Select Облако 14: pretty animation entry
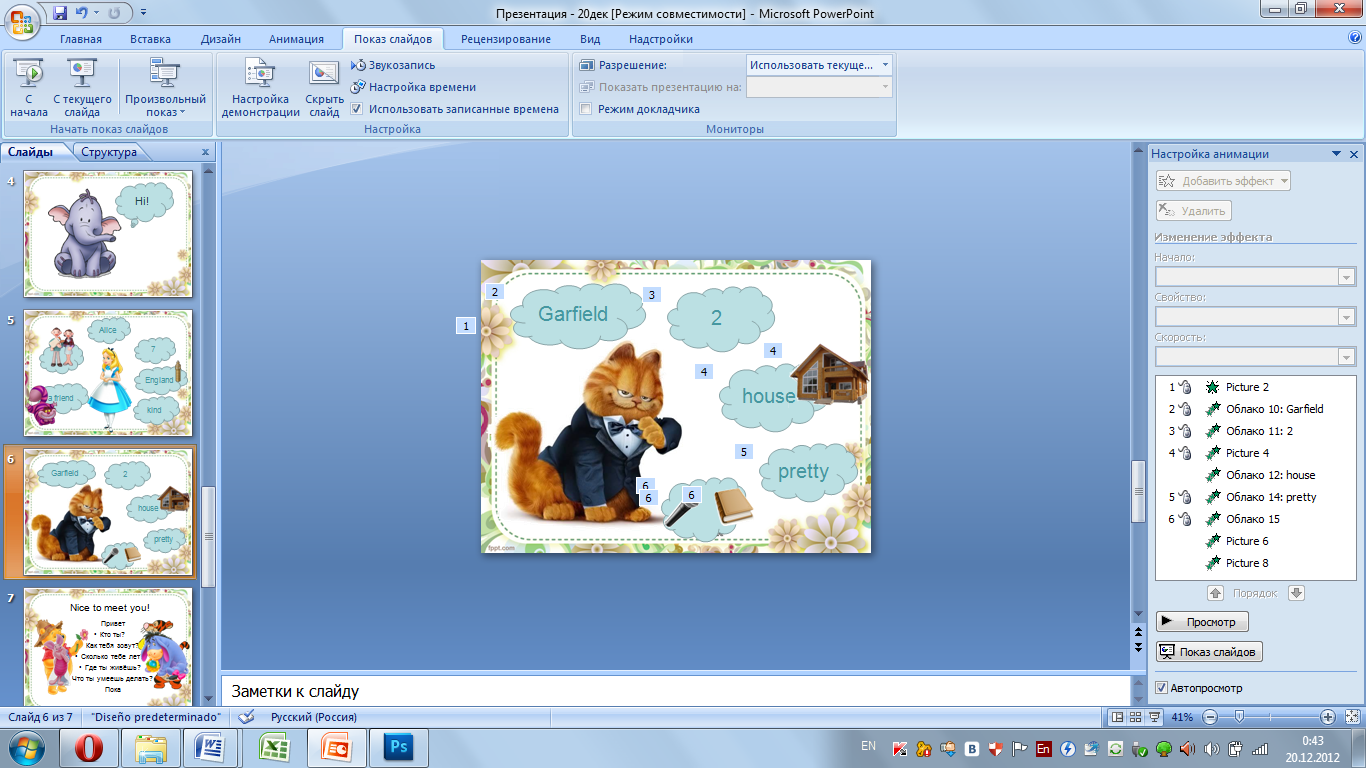Image resolution: width=1366 pixels, height=768 pixels. point(1255,497)
